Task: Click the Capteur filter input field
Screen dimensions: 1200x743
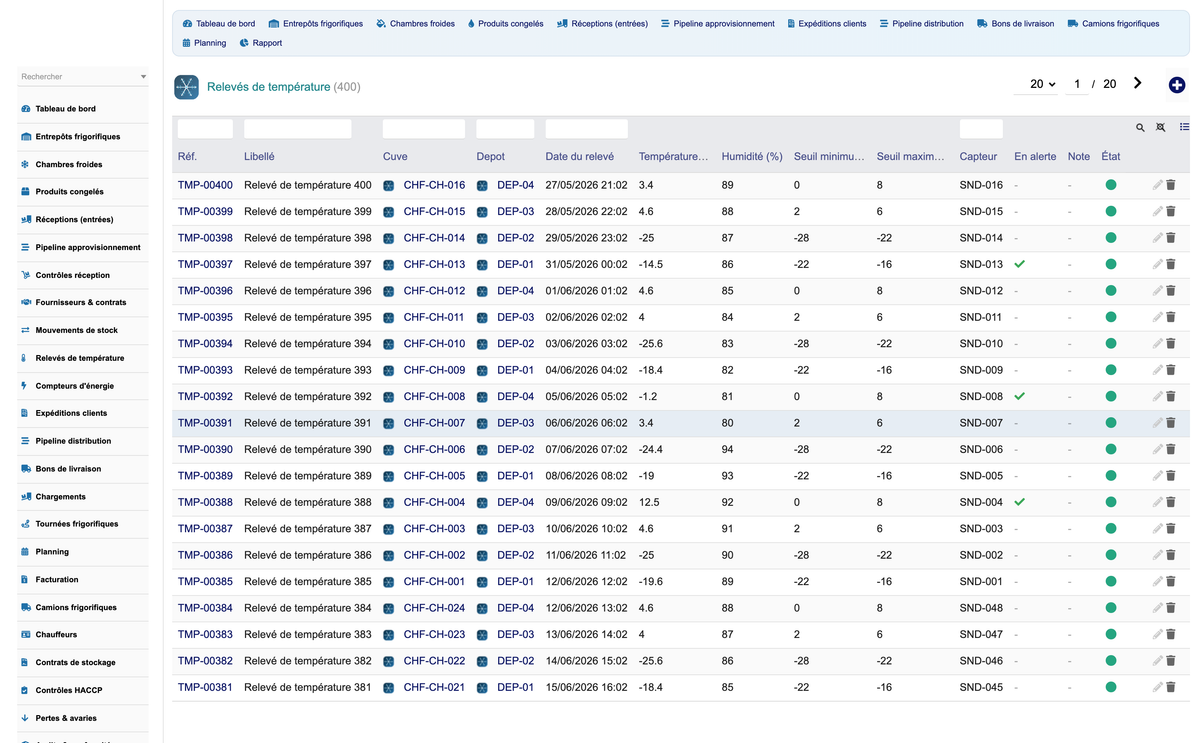Action: (981, 128)
